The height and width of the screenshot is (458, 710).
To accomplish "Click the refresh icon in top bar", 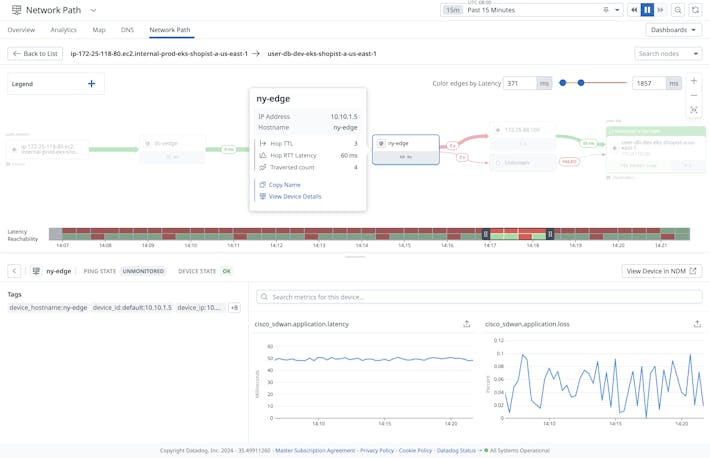I will coord(695,10).
